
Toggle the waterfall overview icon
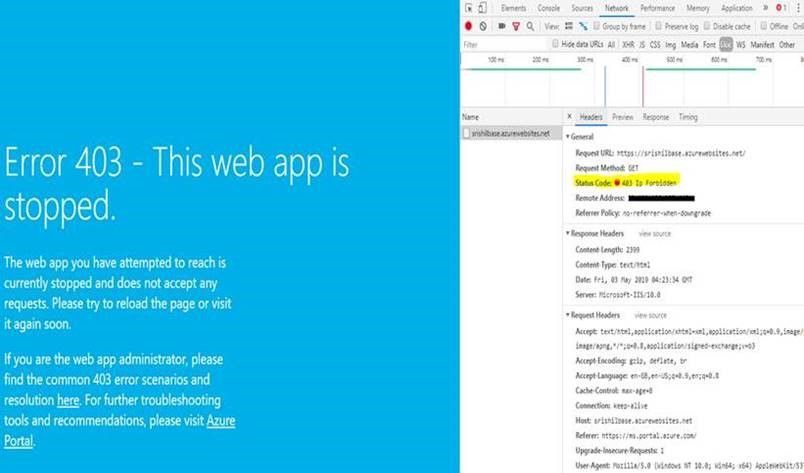(583, 26)
